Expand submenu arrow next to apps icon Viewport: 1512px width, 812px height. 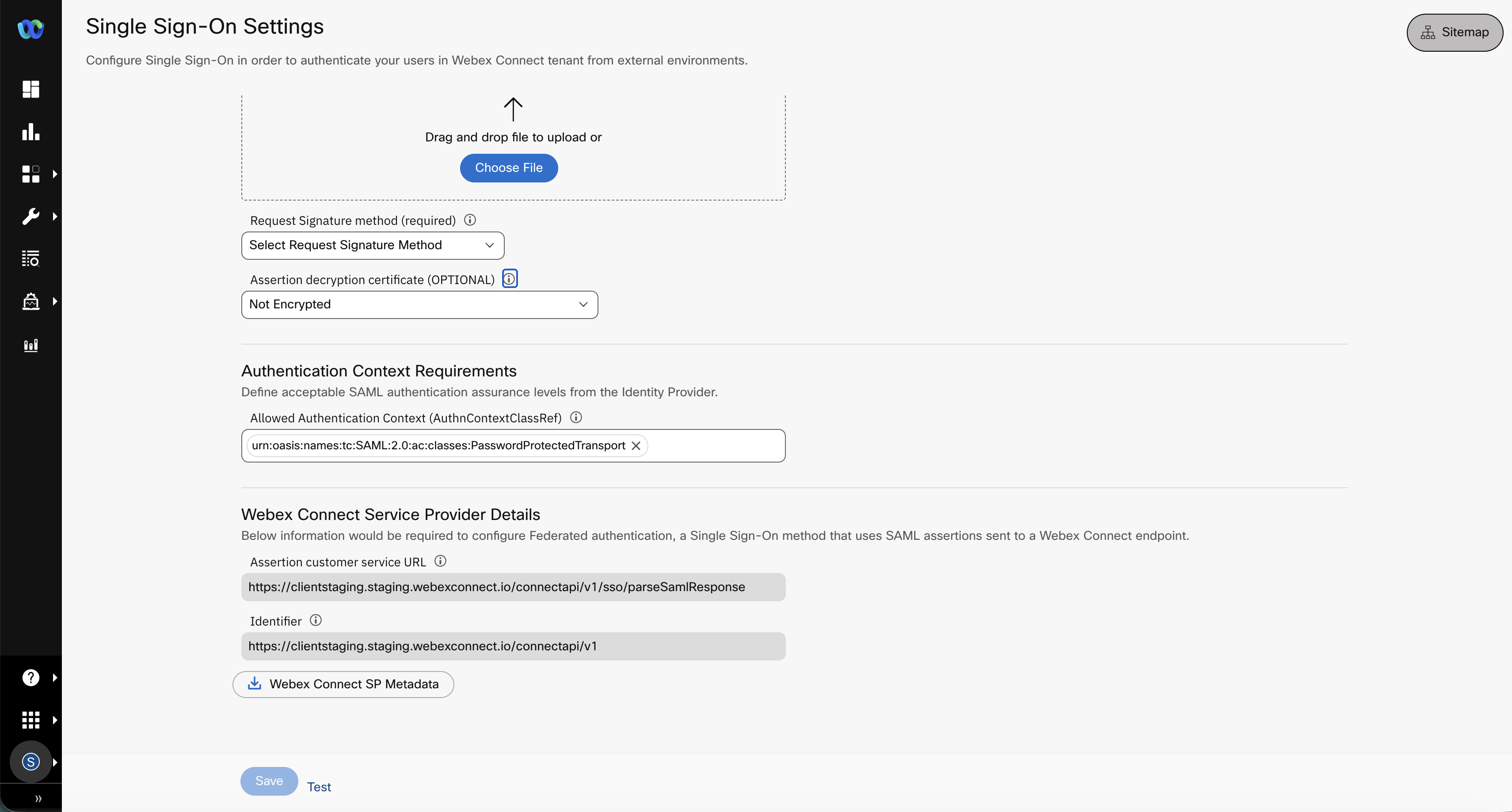click(55, 174)
